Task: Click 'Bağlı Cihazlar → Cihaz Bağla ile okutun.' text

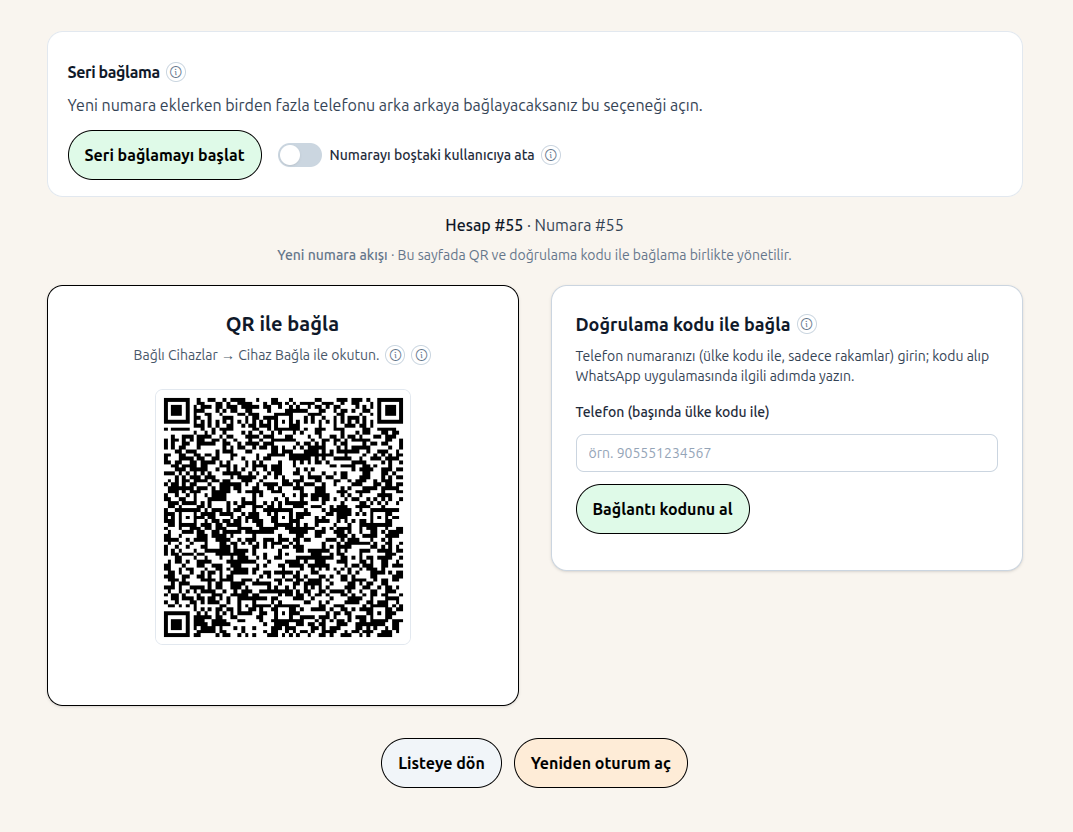Action: point(257,355)
